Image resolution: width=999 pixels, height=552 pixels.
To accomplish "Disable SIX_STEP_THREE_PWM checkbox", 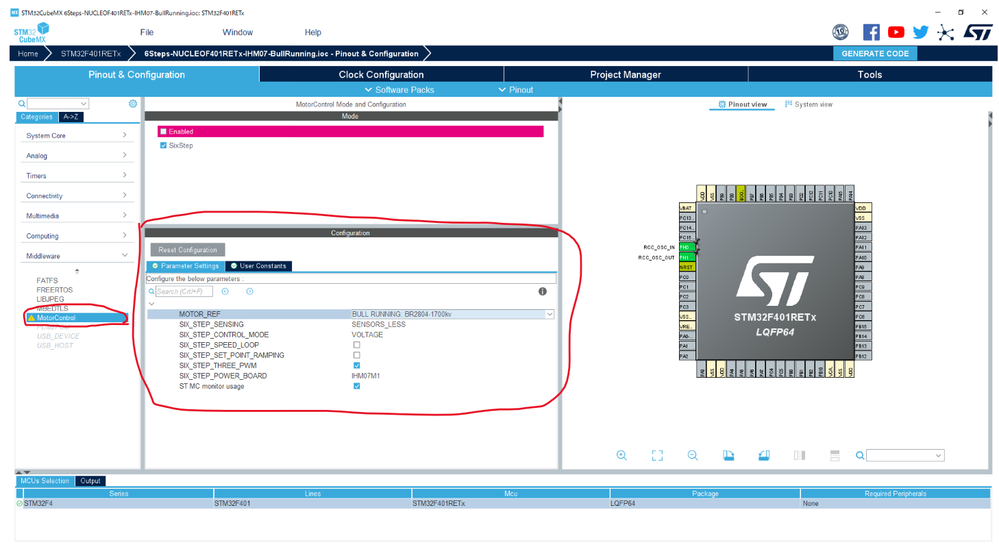I will coord(357,365).
